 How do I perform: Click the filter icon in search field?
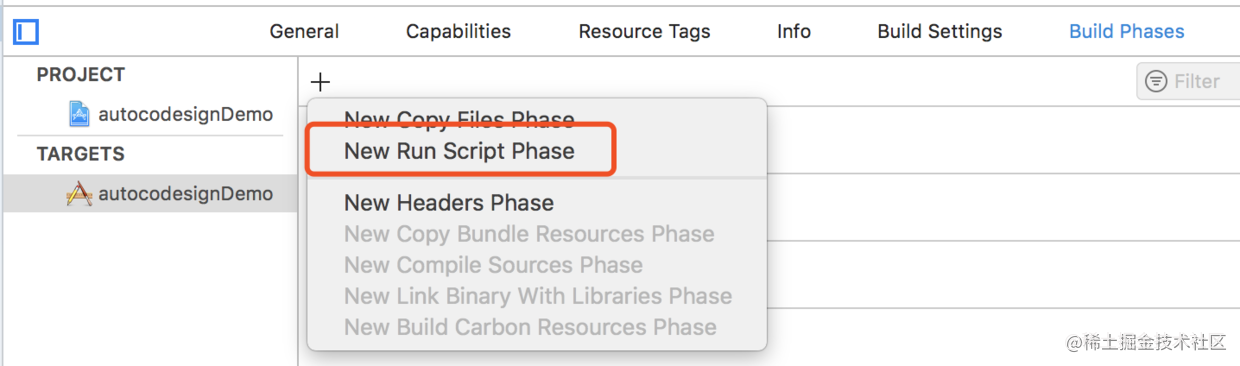point(1157,82)
